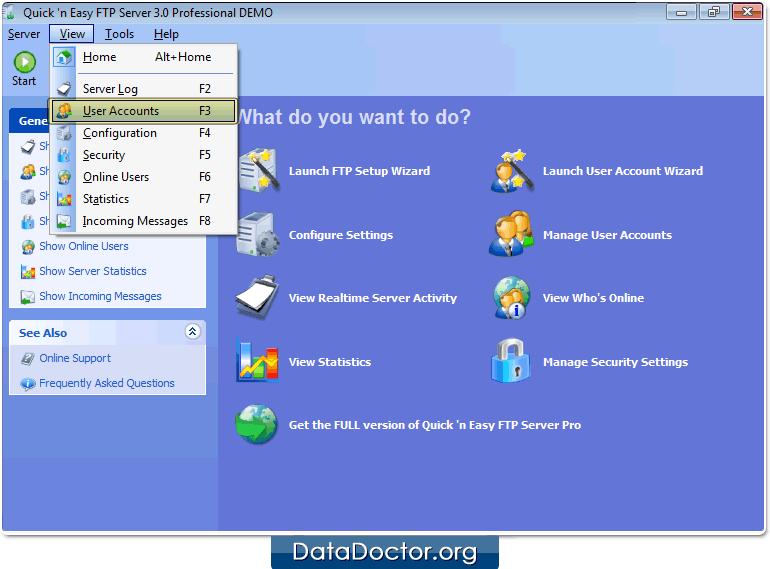Open View Realtime Server Activity link
Viewport: 770px width, 569px height.
click(373, 298)
